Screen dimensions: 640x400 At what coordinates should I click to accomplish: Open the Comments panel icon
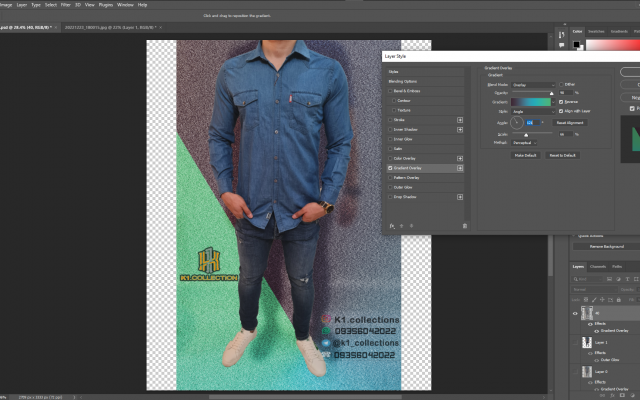(x=562, y=45)
